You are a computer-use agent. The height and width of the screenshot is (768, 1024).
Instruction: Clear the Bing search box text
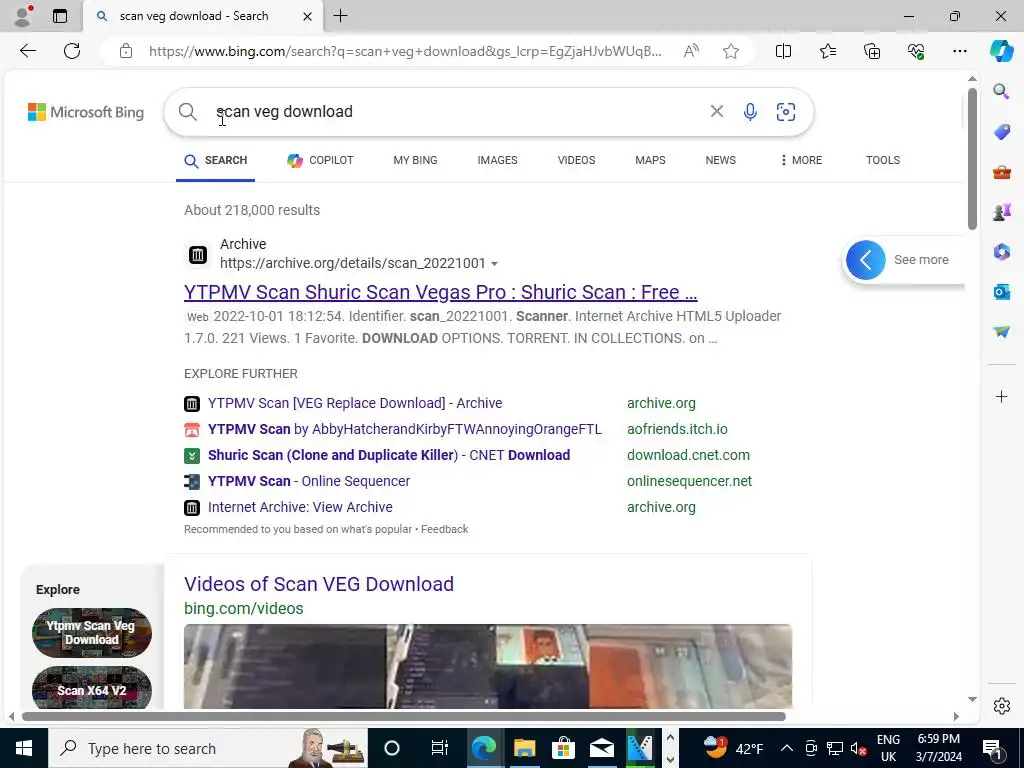tap(716, 112)
